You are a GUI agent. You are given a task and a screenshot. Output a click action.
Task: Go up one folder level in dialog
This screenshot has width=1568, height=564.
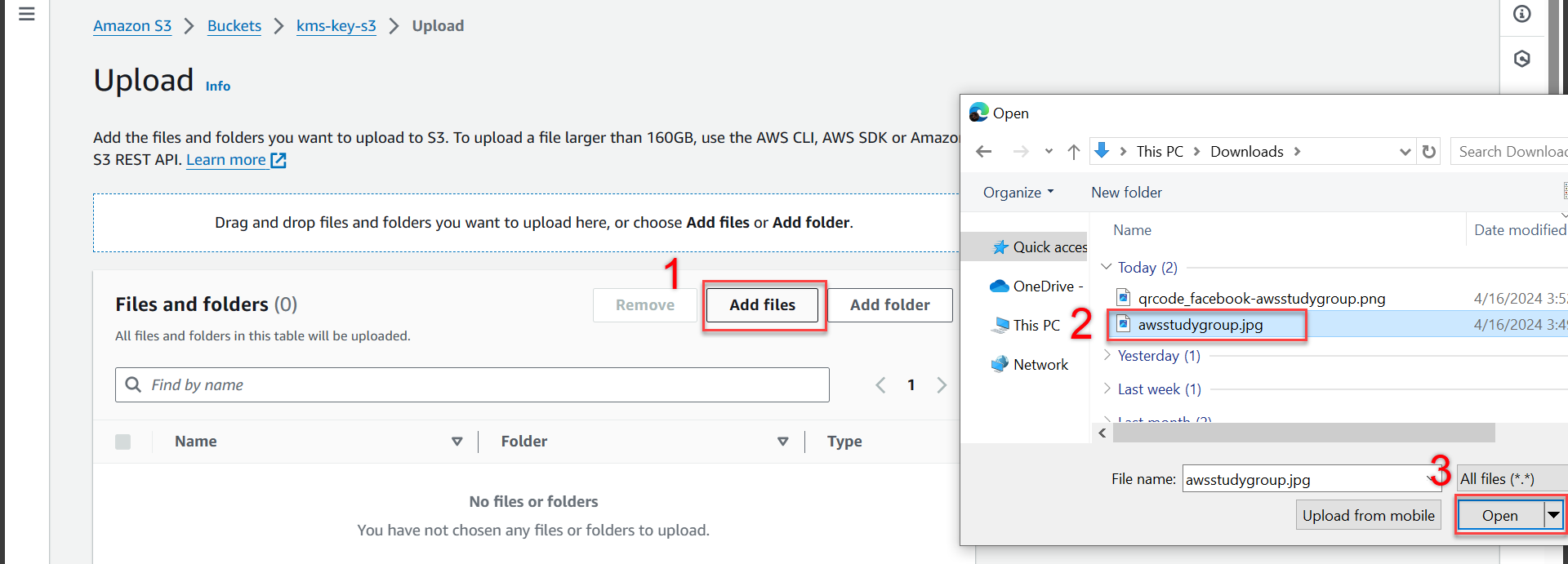click(1074, 152)
